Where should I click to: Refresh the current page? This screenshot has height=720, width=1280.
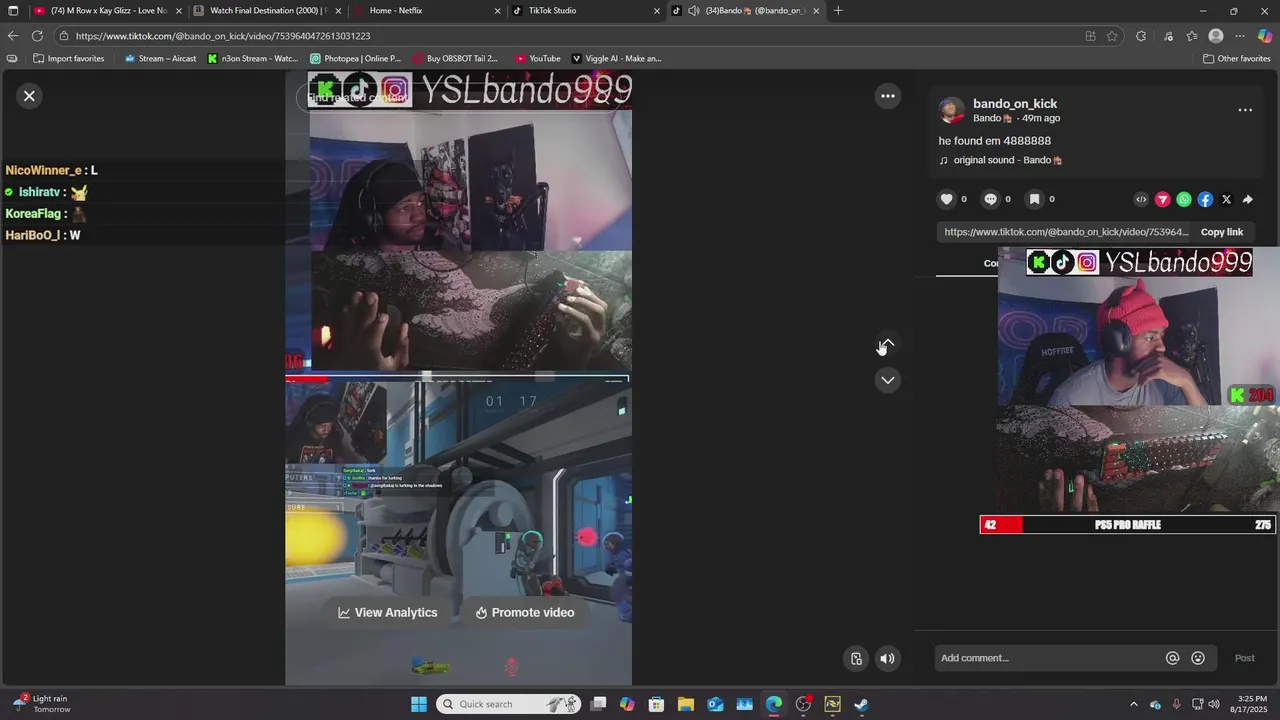[x=37, y=36]
